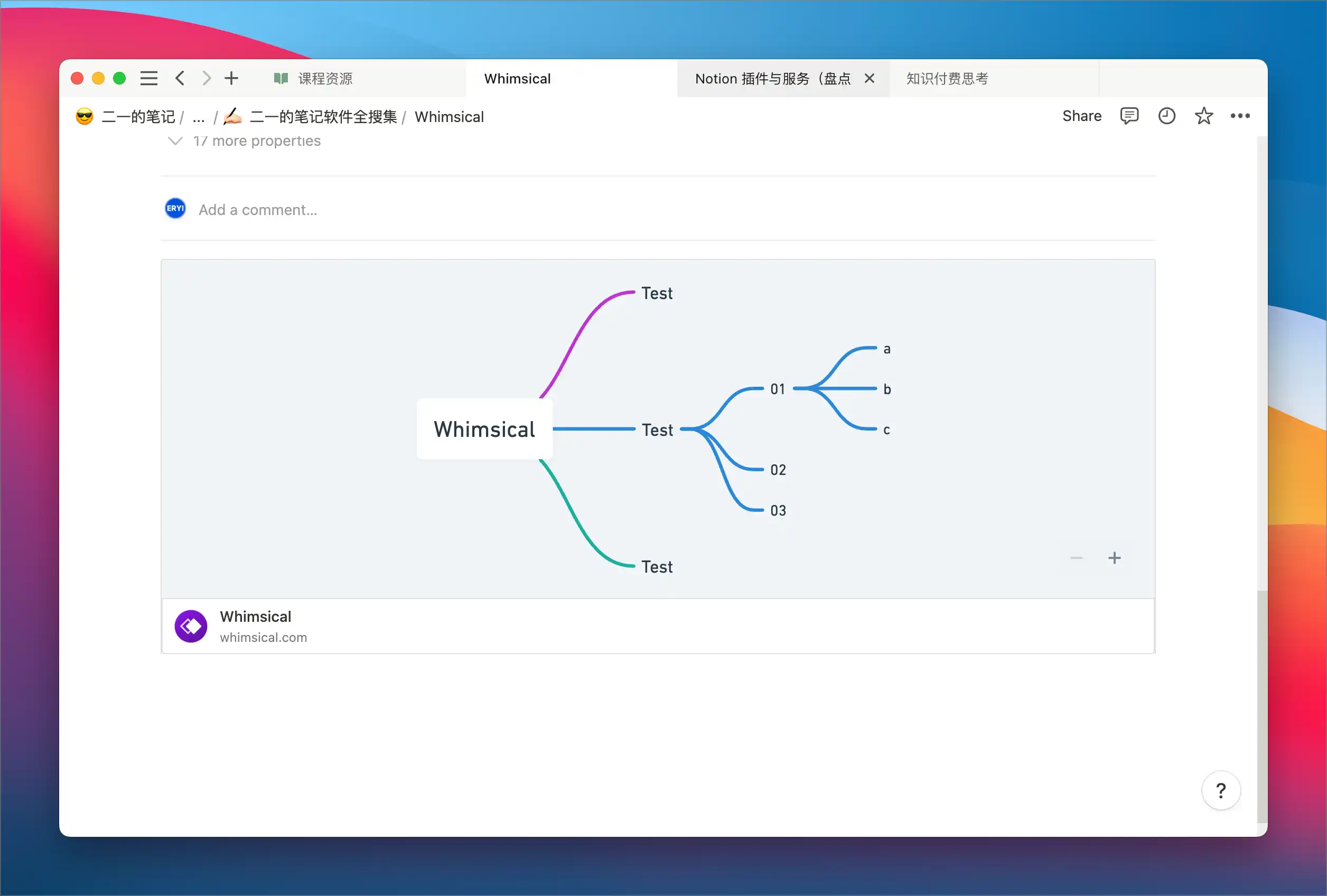Screen dimensions: 1327x896
Task: Switch to the 课程资源 tab
Action: coord(324,79)
